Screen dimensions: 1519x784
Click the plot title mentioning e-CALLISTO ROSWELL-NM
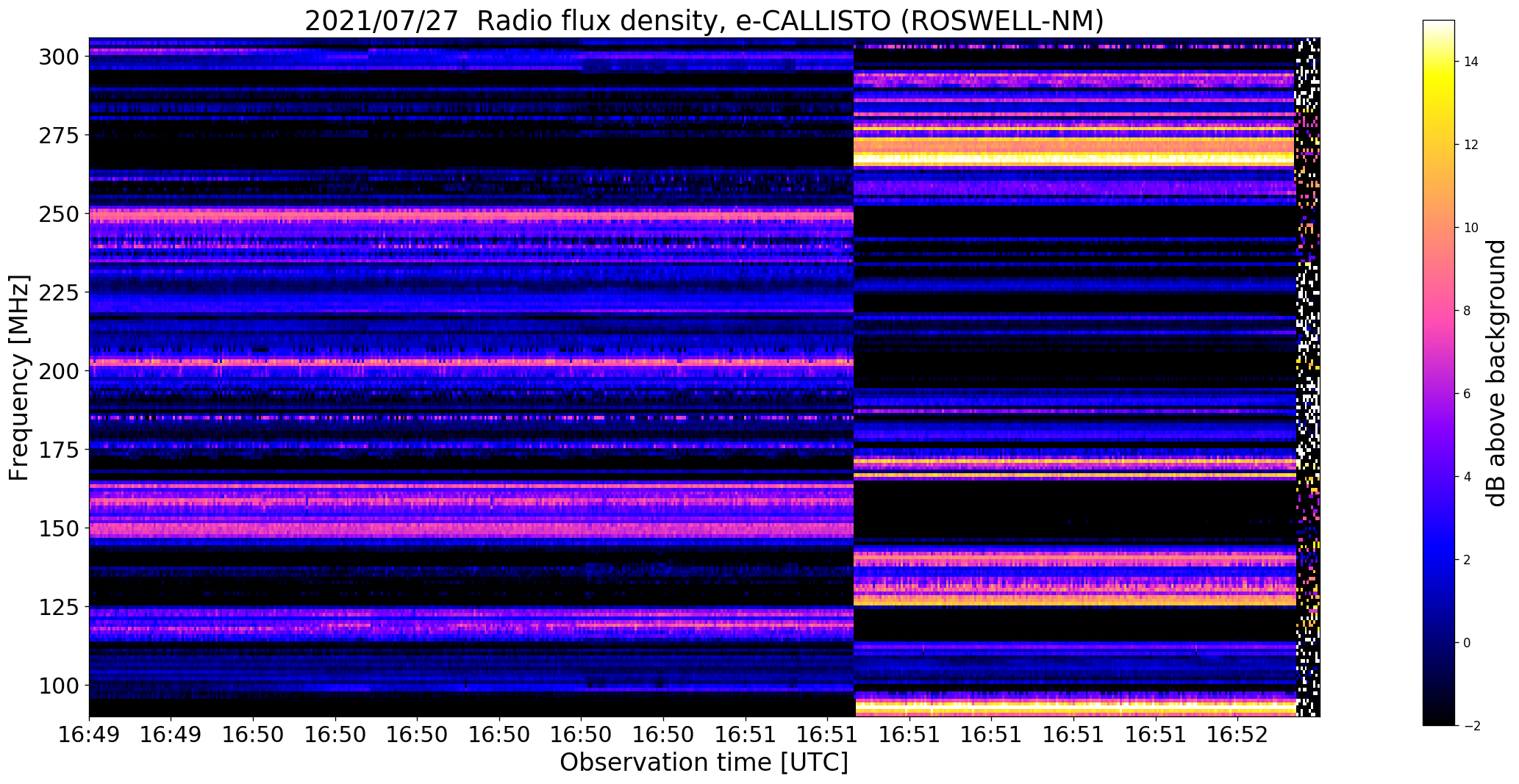click(704, 20)
